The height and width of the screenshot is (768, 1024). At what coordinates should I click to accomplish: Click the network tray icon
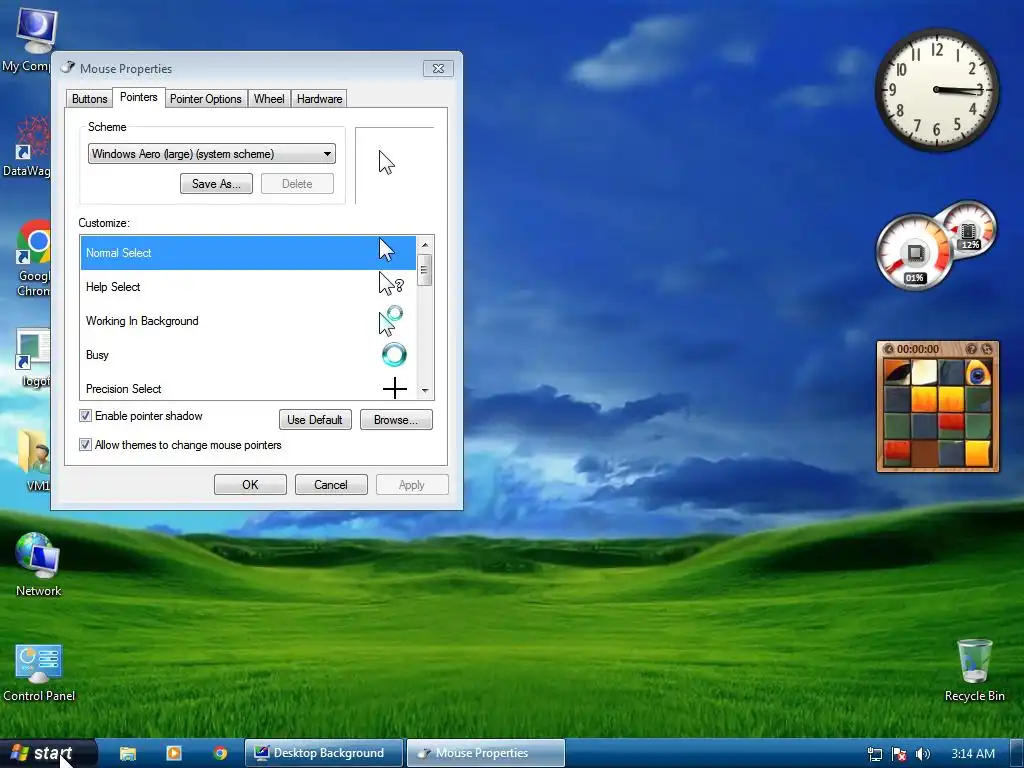coord(874,754)
